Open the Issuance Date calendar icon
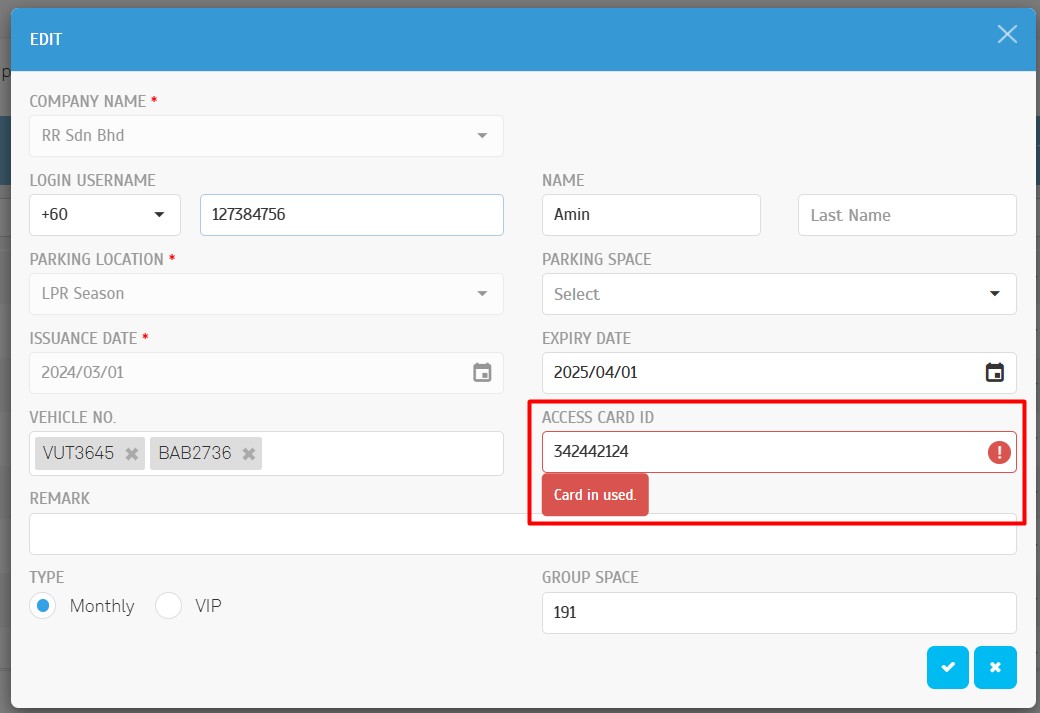 click(x=482, y=373)
